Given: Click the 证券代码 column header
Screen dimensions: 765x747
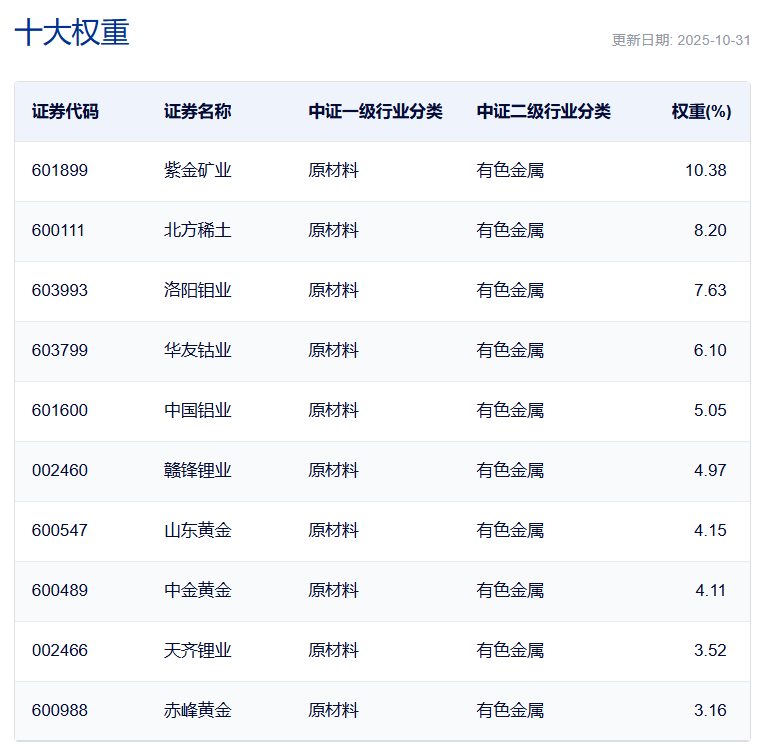Looking at the screenshot, I should [65, 111].
